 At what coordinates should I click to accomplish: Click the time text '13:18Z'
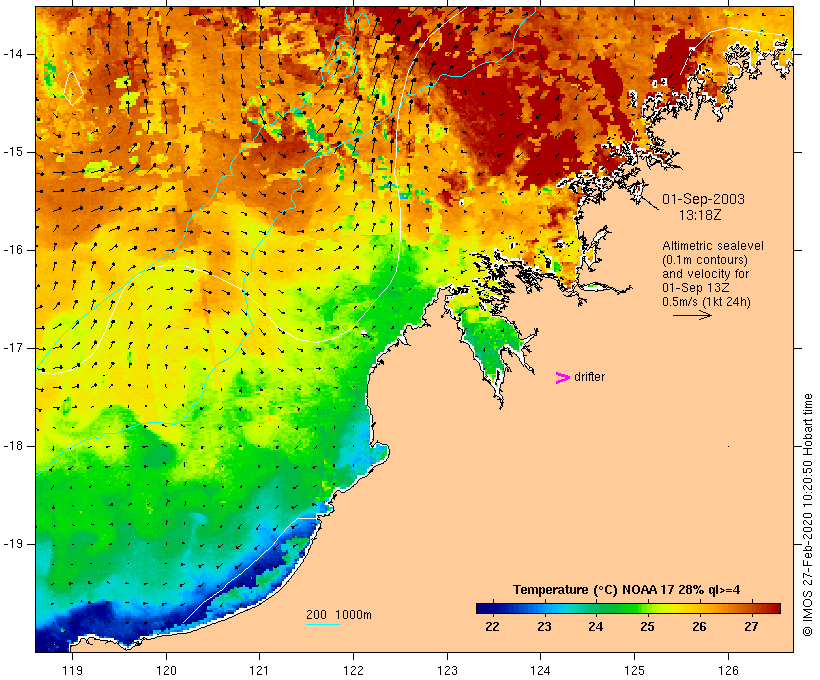coord(700,215)
